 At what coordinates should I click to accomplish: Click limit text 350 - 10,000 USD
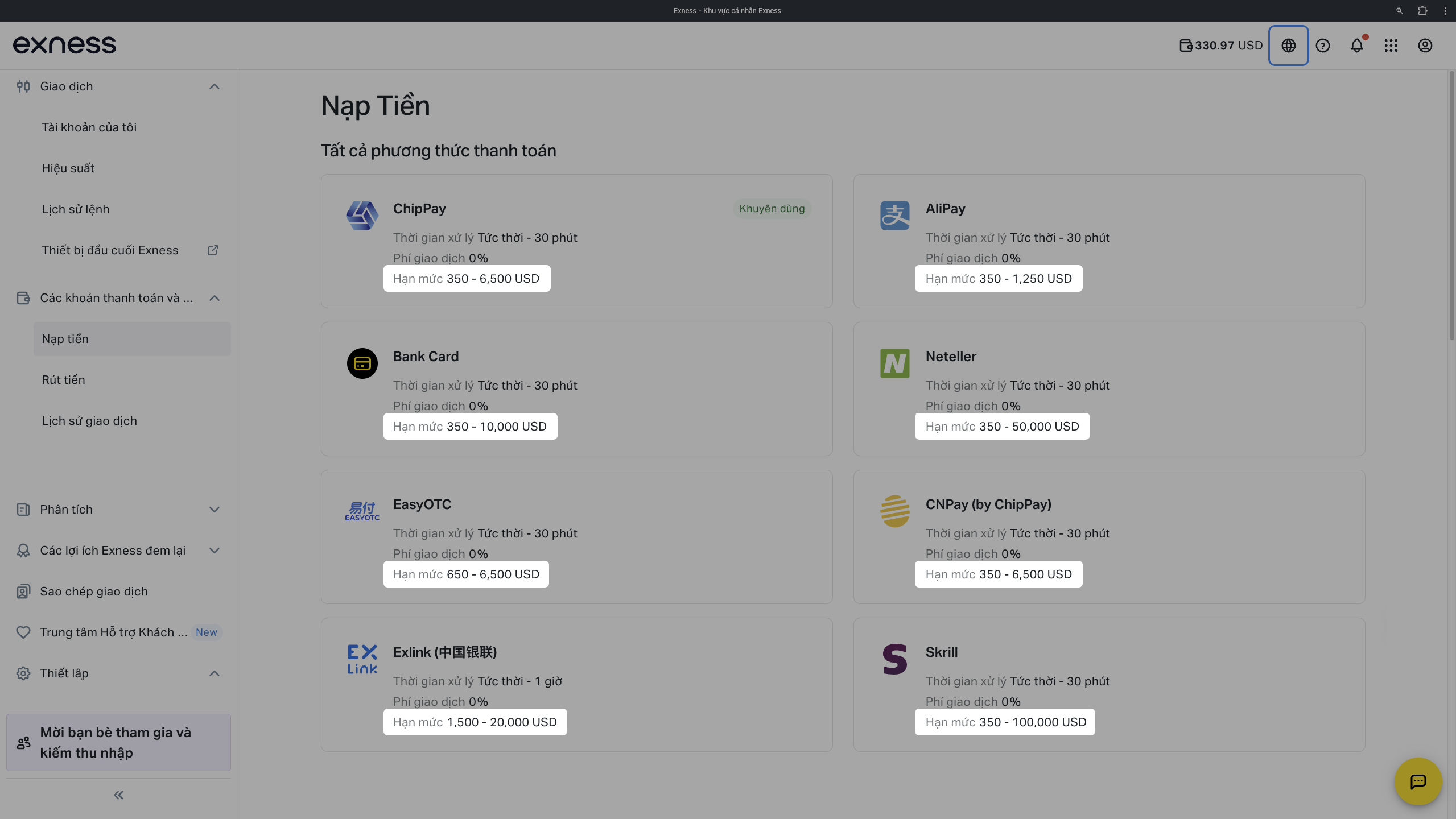coord(497,427)
